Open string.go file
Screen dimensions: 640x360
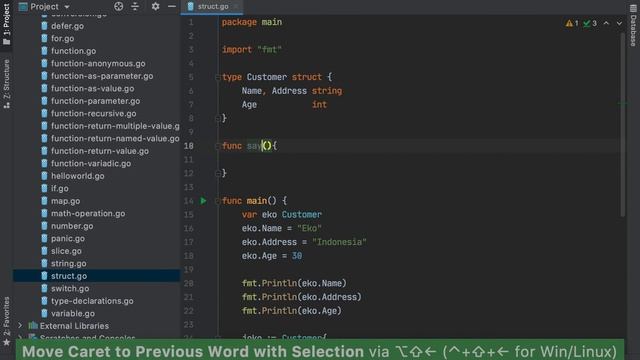coord(69,264)
